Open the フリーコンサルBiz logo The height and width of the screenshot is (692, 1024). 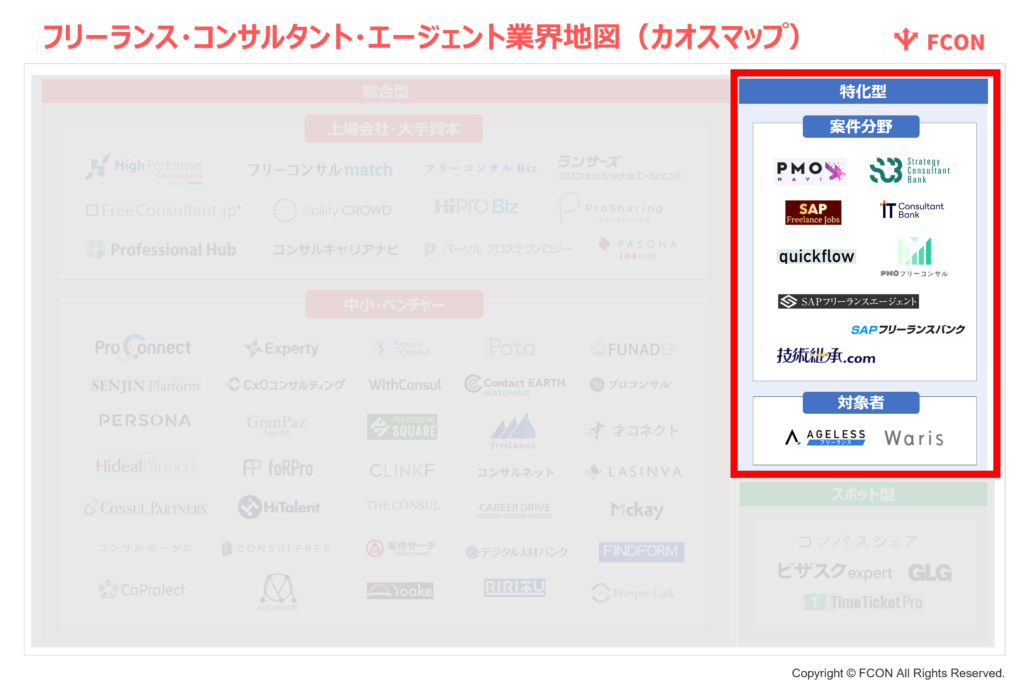coord(481,168)
